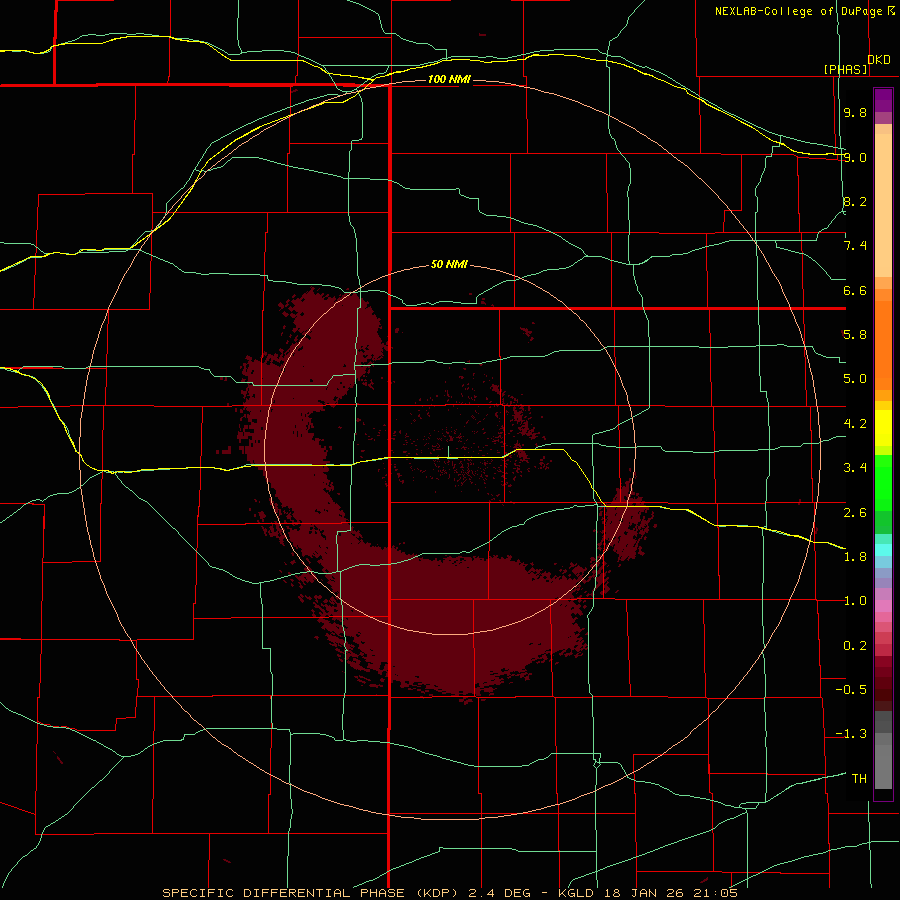Click the 9.8 color scale value
The height and width of the screenshot is (900, 900).
855,112
